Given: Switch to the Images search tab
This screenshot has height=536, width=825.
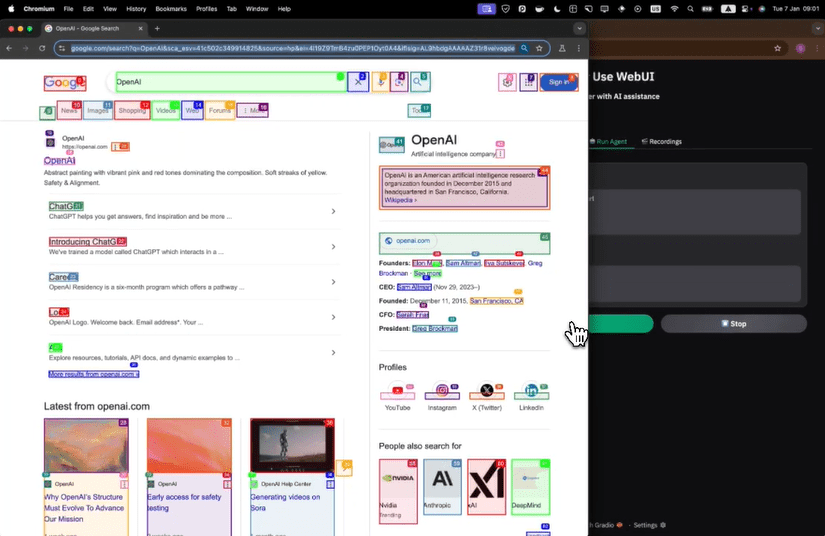Looking at the screenshot, I should point(98,110).
